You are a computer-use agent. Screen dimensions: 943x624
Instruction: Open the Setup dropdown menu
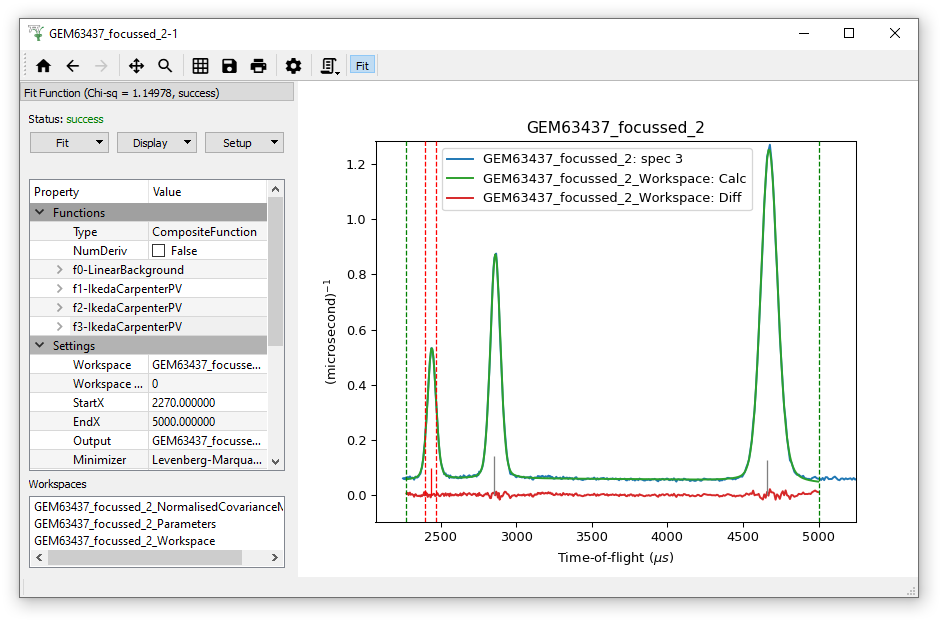click(244, 143)
